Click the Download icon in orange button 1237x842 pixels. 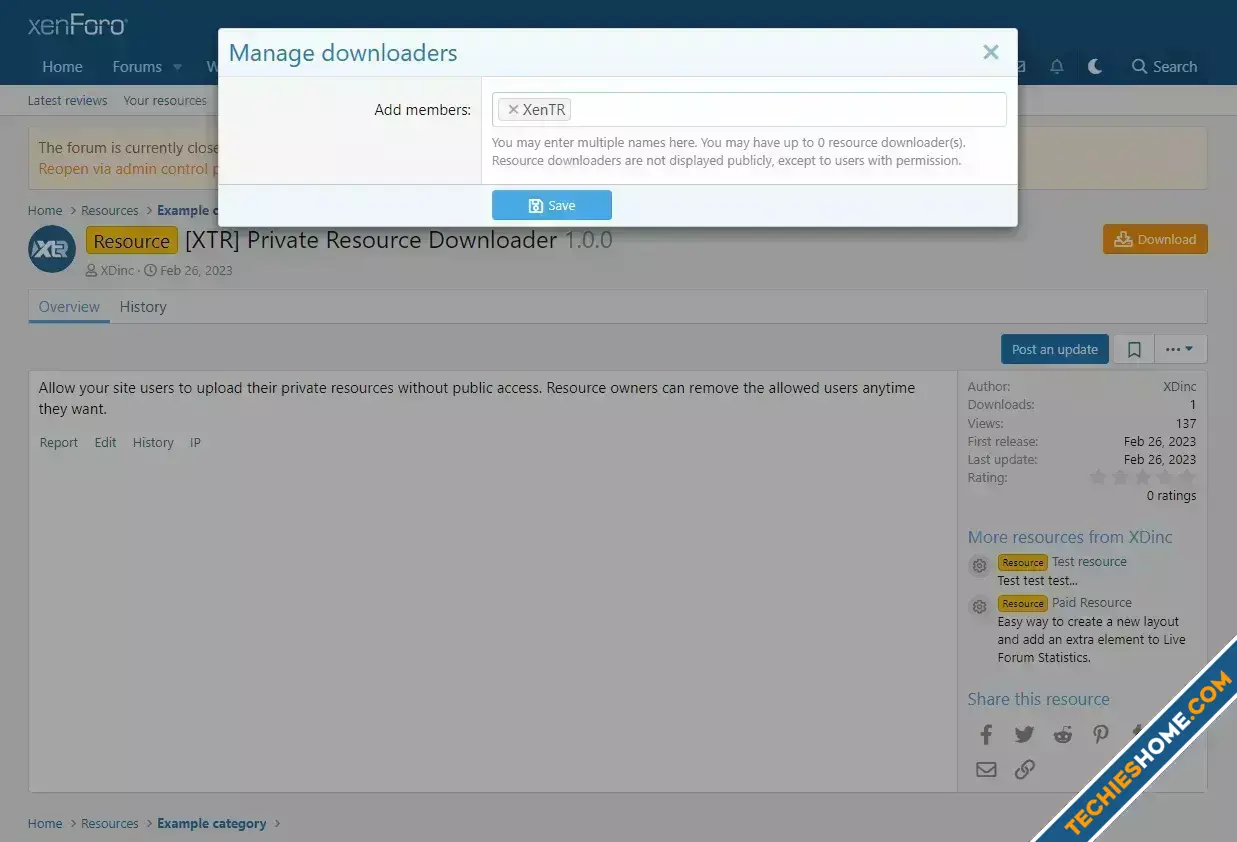click(1123, 239)
